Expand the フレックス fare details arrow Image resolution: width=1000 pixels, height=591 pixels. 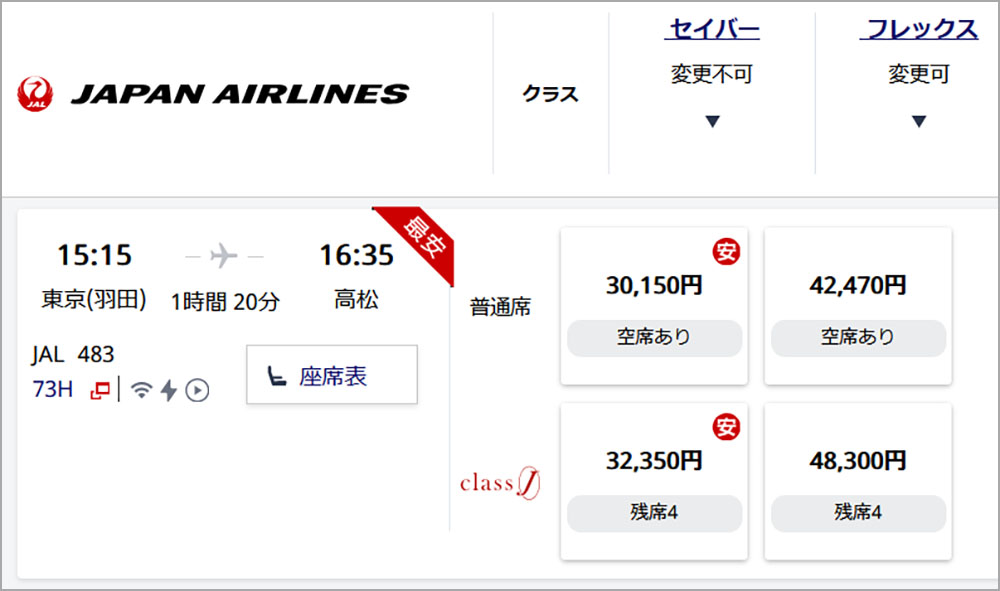[919, 122]
